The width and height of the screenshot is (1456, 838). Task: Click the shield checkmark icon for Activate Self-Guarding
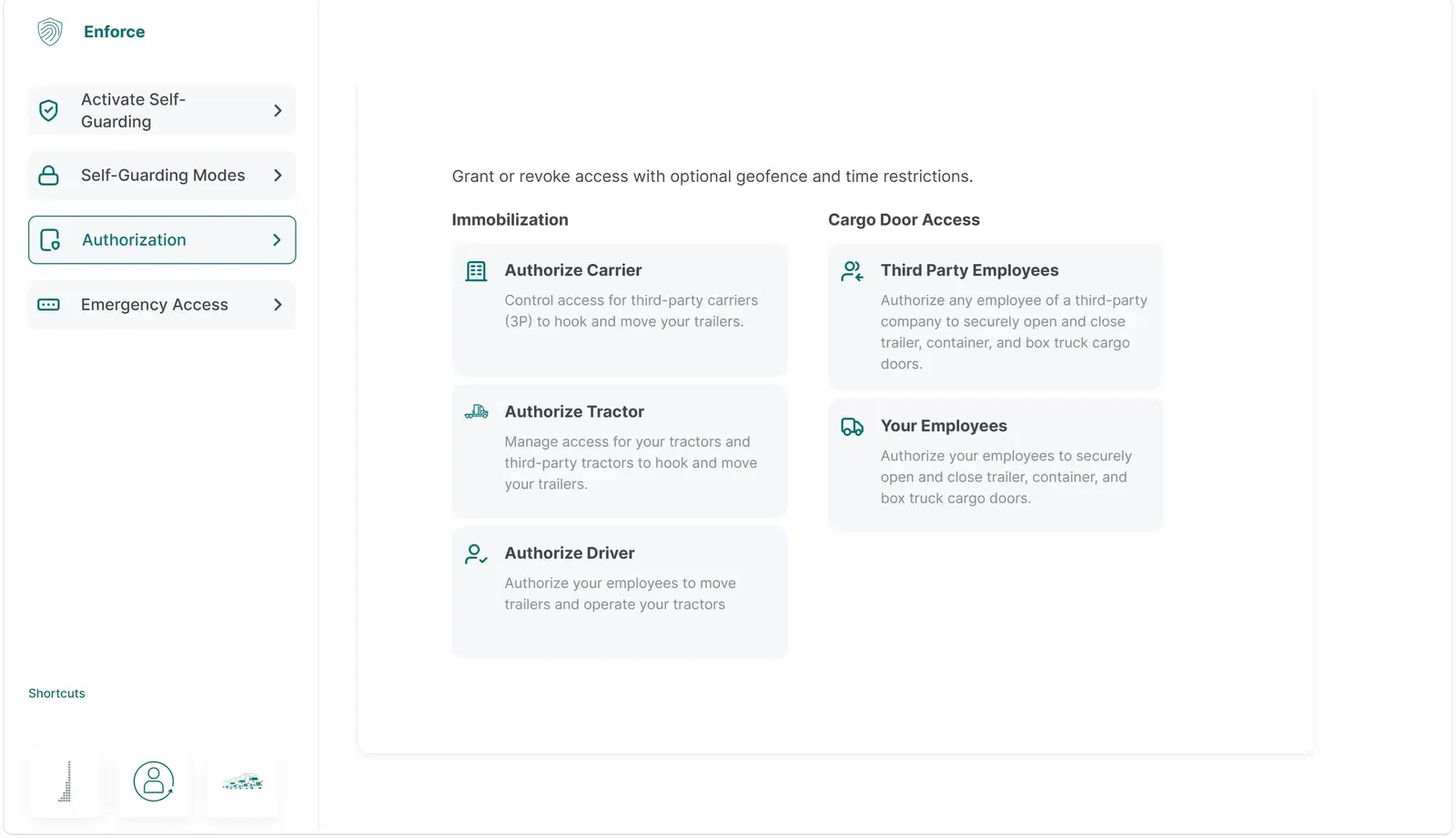[49, 111]
